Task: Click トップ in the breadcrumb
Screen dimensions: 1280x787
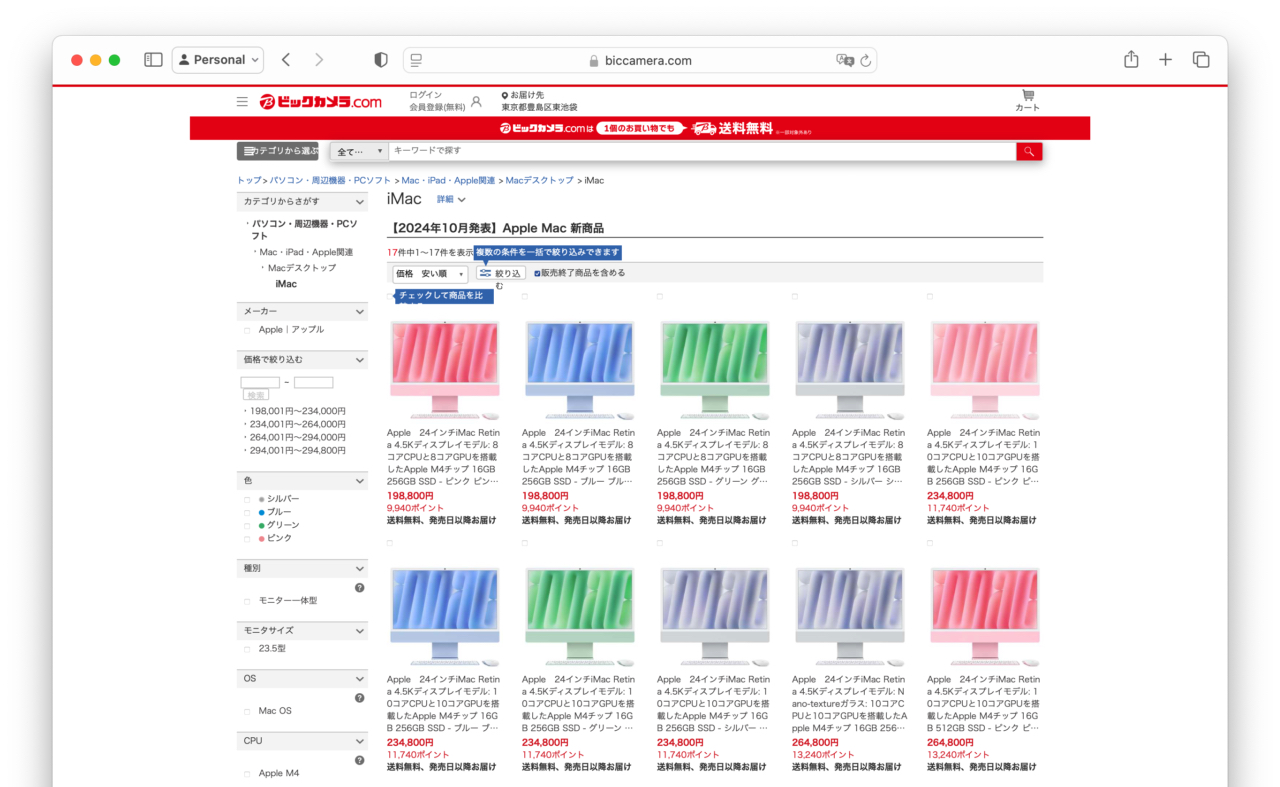Action: click(248, 181)
